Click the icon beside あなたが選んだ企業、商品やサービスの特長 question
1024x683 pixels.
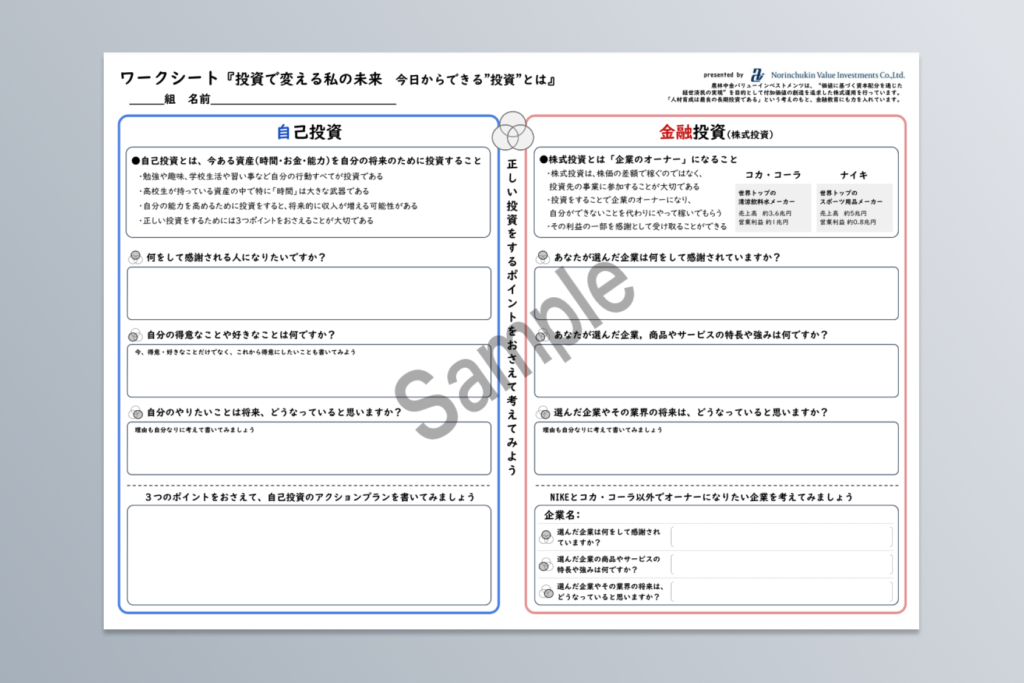coord(543,335)
